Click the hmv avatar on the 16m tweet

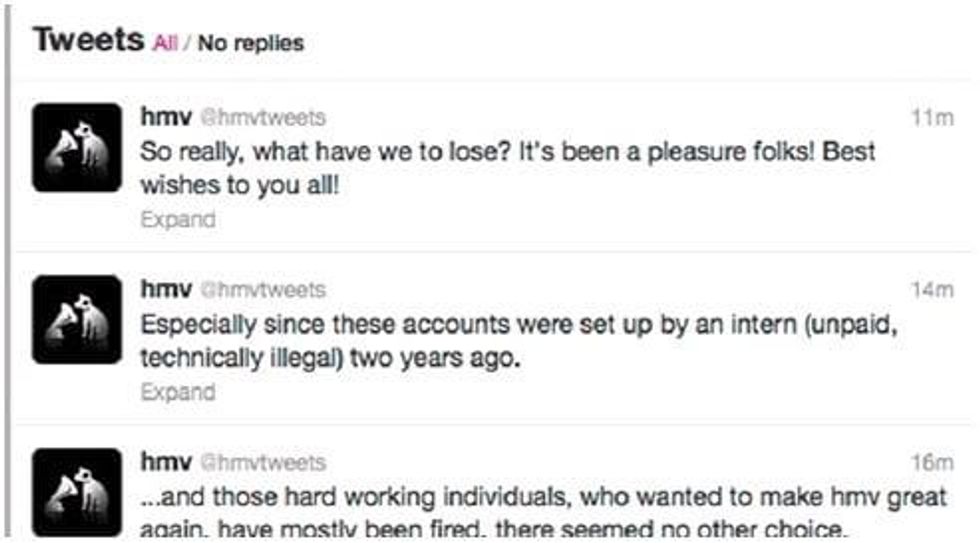pos(76,490)
